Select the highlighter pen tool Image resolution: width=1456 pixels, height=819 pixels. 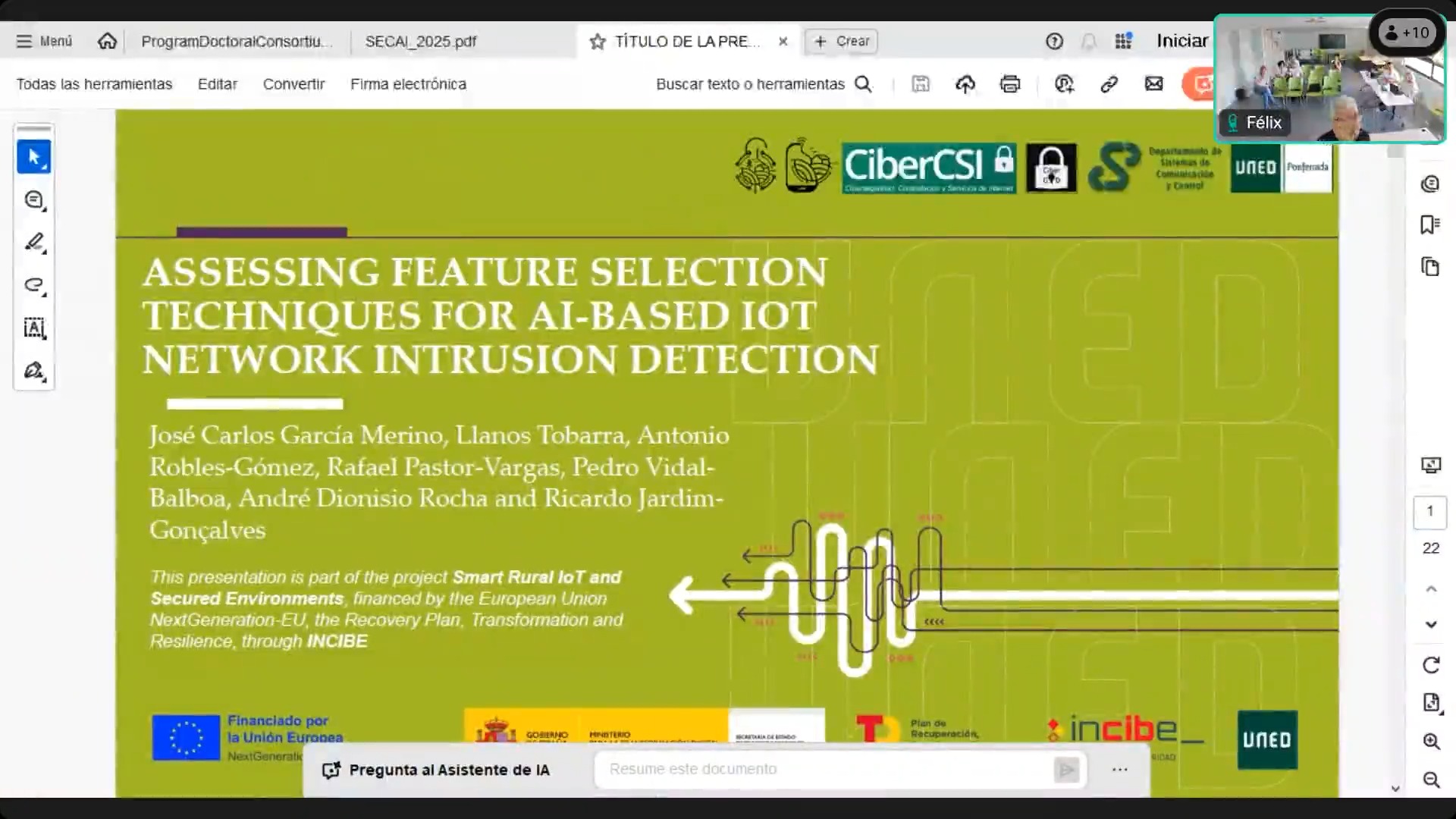pyautogui.click(x=34, y=243)
